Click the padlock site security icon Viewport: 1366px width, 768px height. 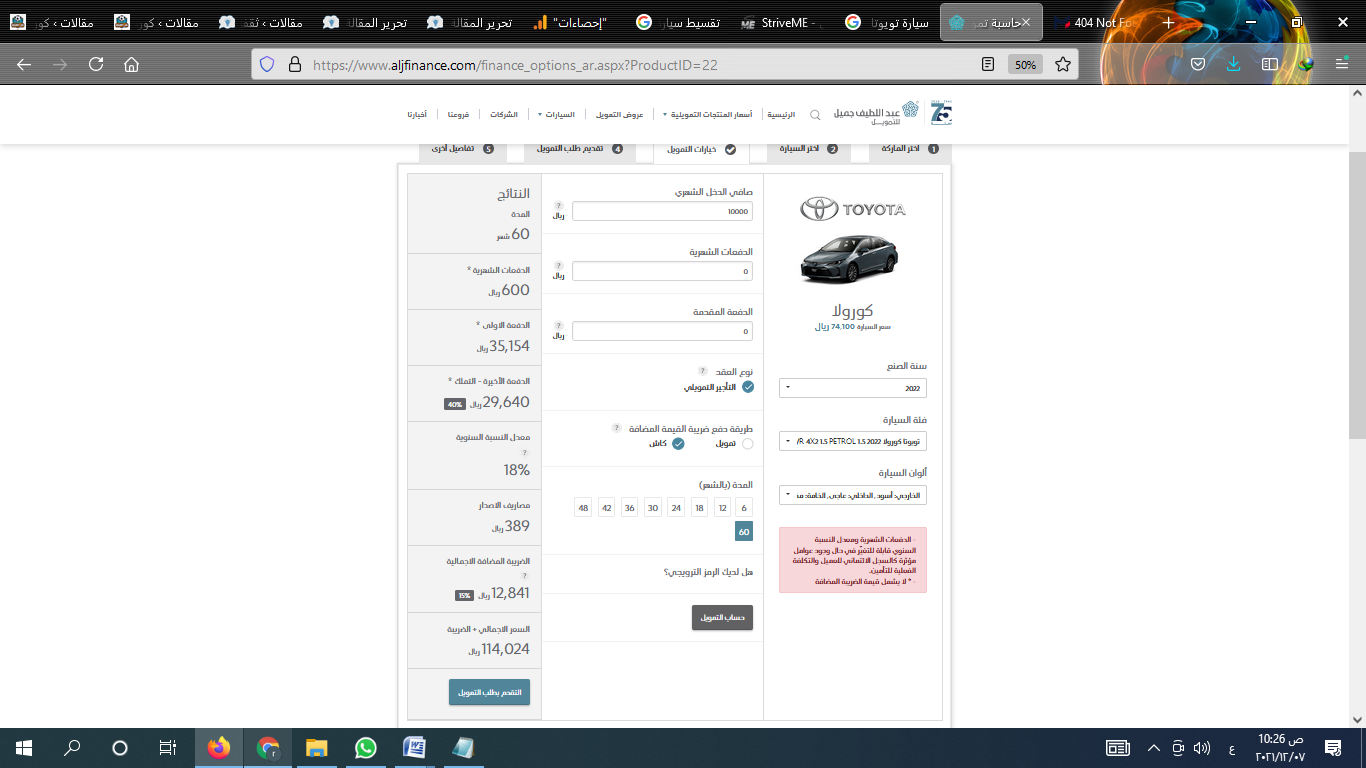point(294,64)
